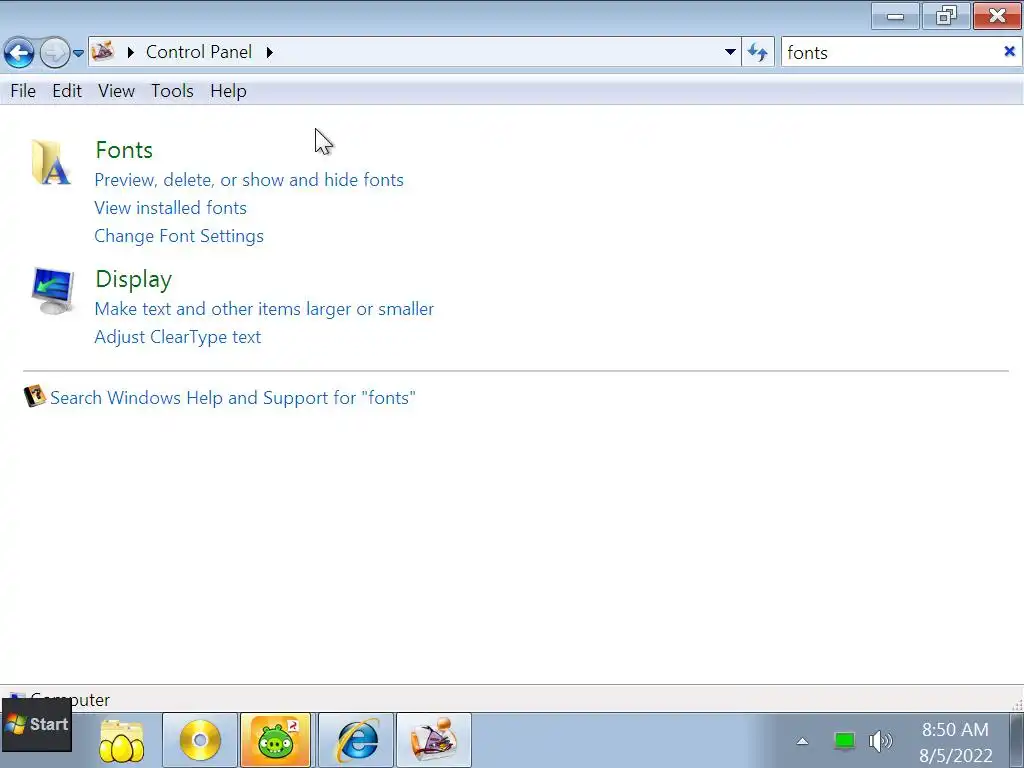Show hidden tray icons arrow
The height and width of the screenshot is (768, 1024).
803,741
